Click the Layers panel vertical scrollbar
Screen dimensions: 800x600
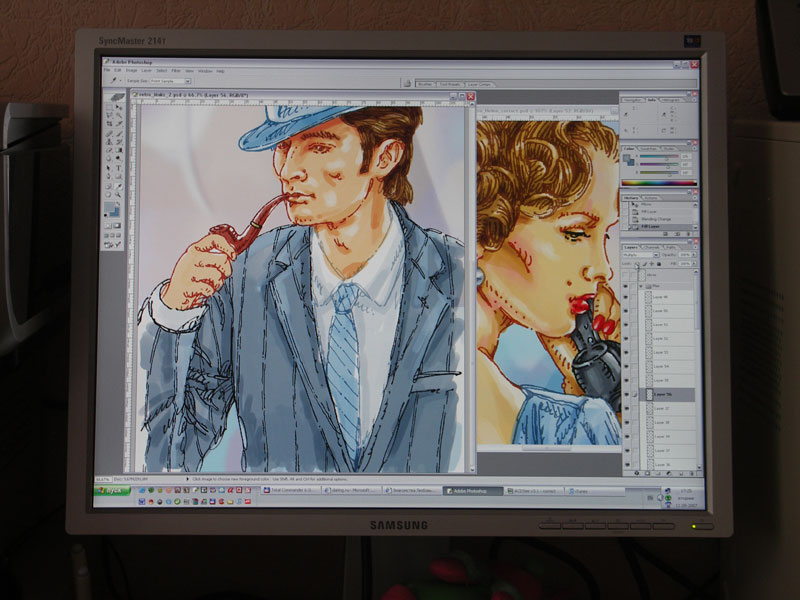698,369
